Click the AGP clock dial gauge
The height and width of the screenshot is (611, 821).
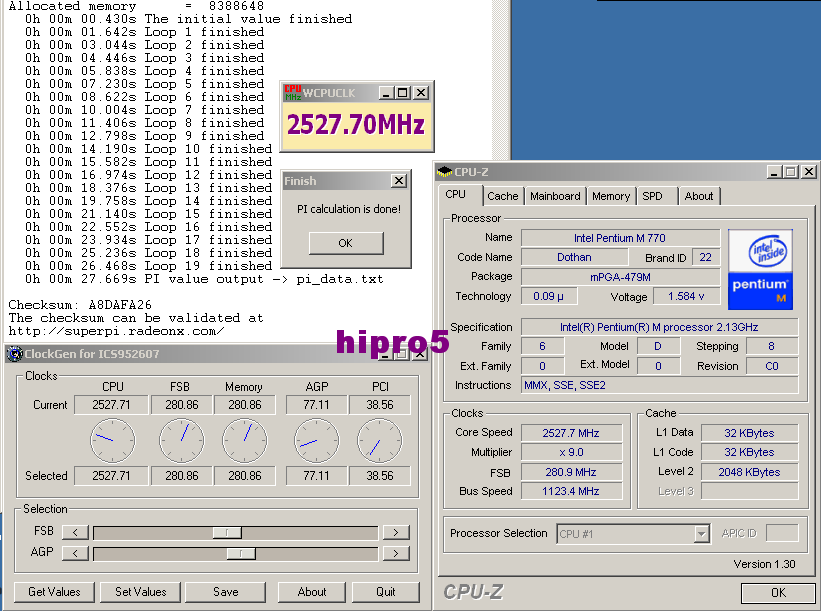coord(316,440)
